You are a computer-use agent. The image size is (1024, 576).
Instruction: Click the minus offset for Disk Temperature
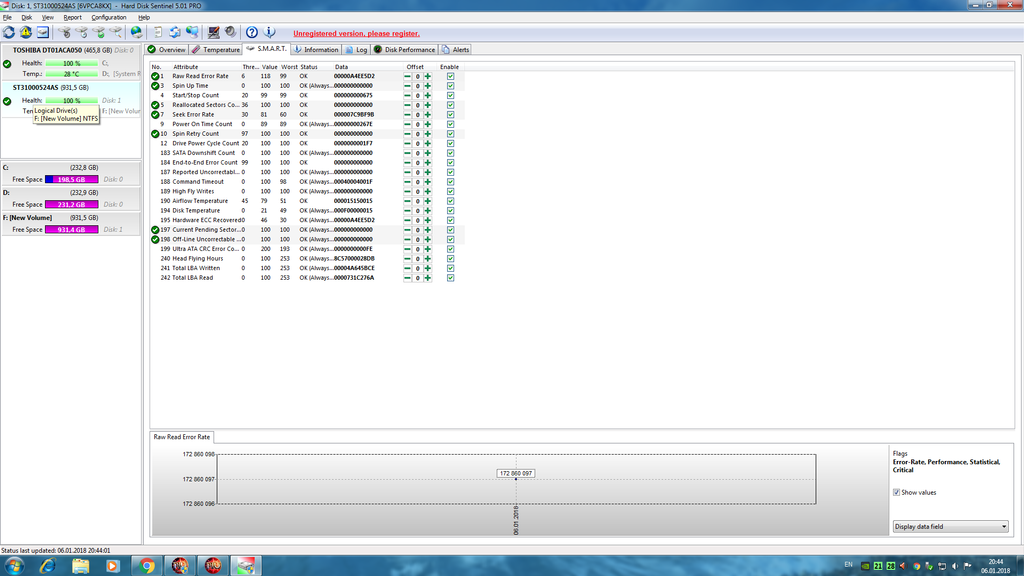[x=408, y=211]
